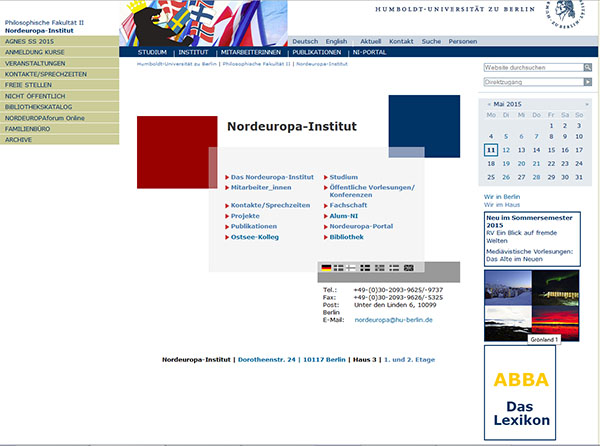Screen dimensions: 600x446
Task: Open the Grönland photo collage
Action: (x=532, y=306)
